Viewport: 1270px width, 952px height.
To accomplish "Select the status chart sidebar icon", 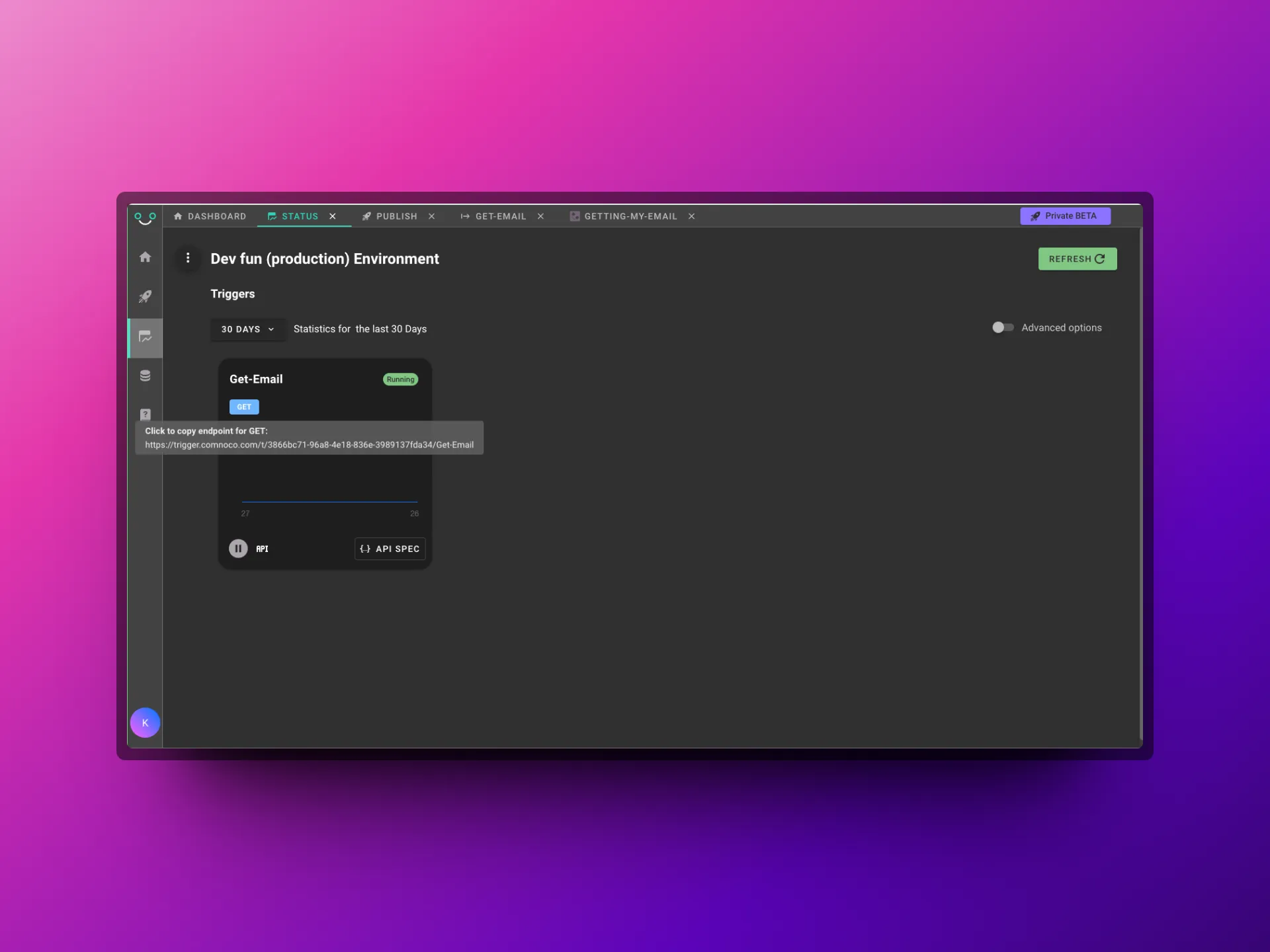I will click(145, 337).
